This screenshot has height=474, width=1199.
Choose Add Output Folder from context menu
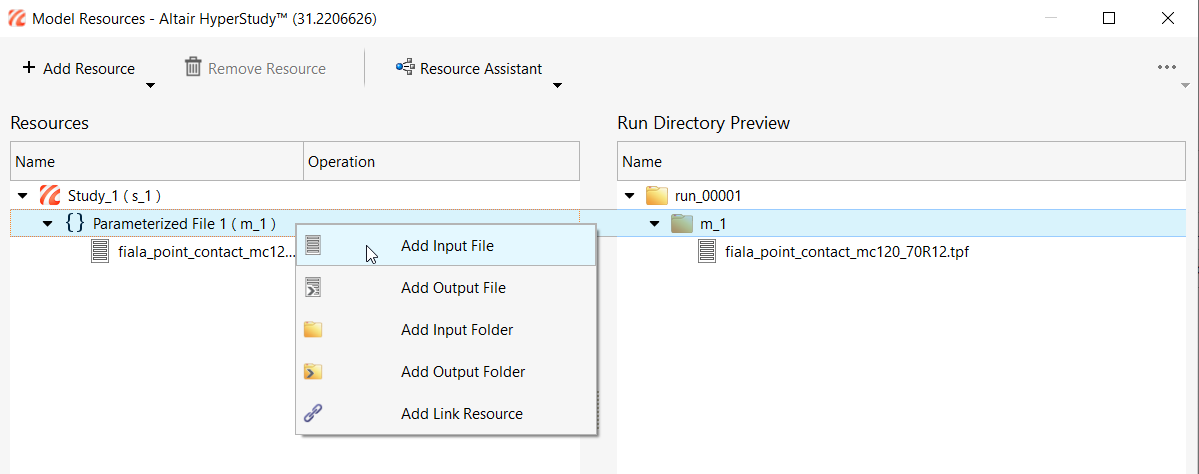click(446, 372)
